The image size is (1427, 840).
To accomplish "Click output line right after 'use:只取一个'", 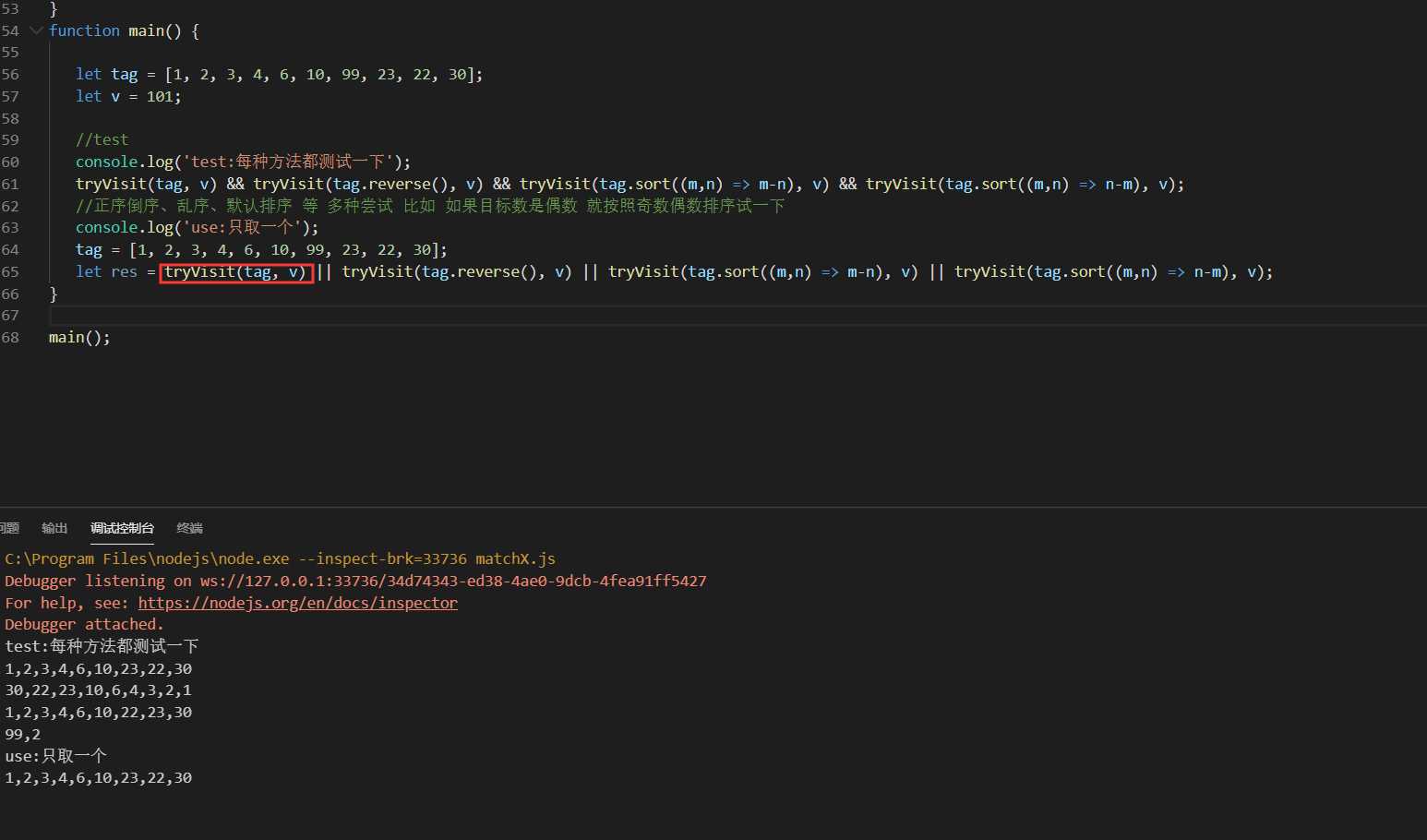I will point(98,778).
